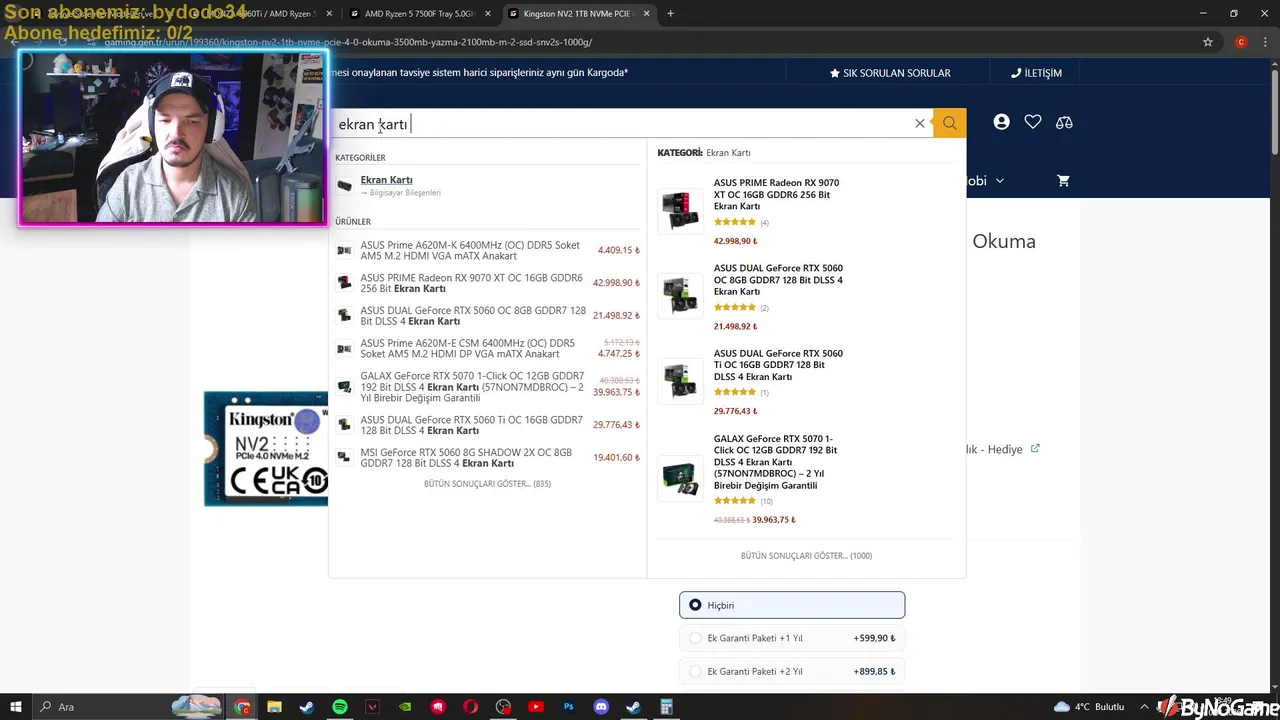The height and width of the screenshot is (720, 1280).
Task: Open NVIDIA app from the taskbar
Action: (405, 707)
